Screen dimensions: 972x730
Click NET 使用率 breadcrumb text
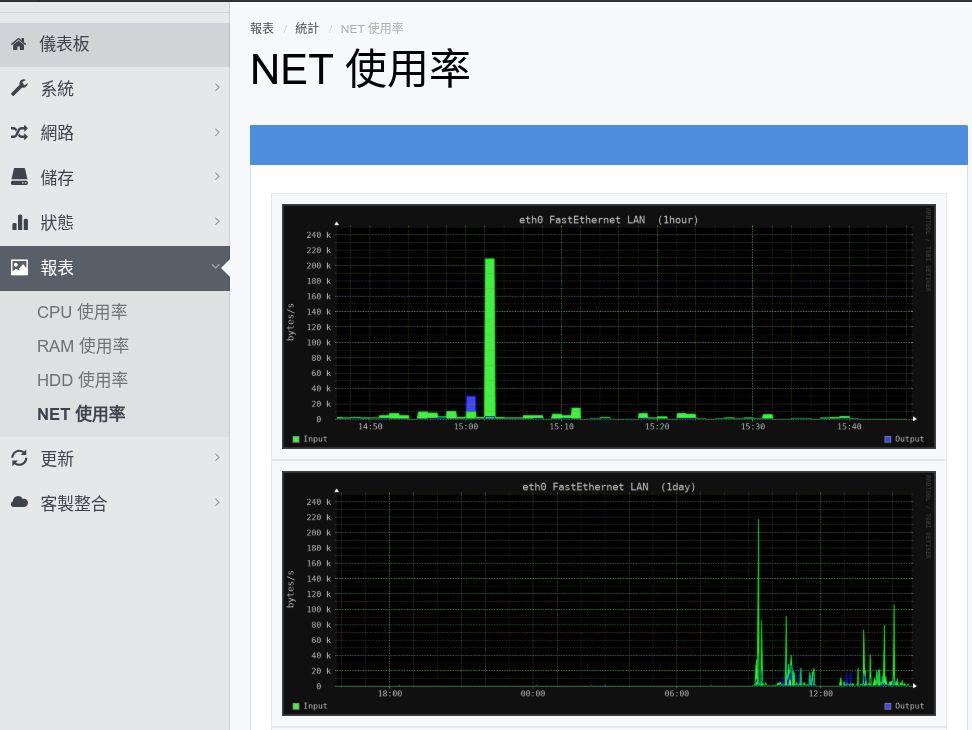(372, 29)
